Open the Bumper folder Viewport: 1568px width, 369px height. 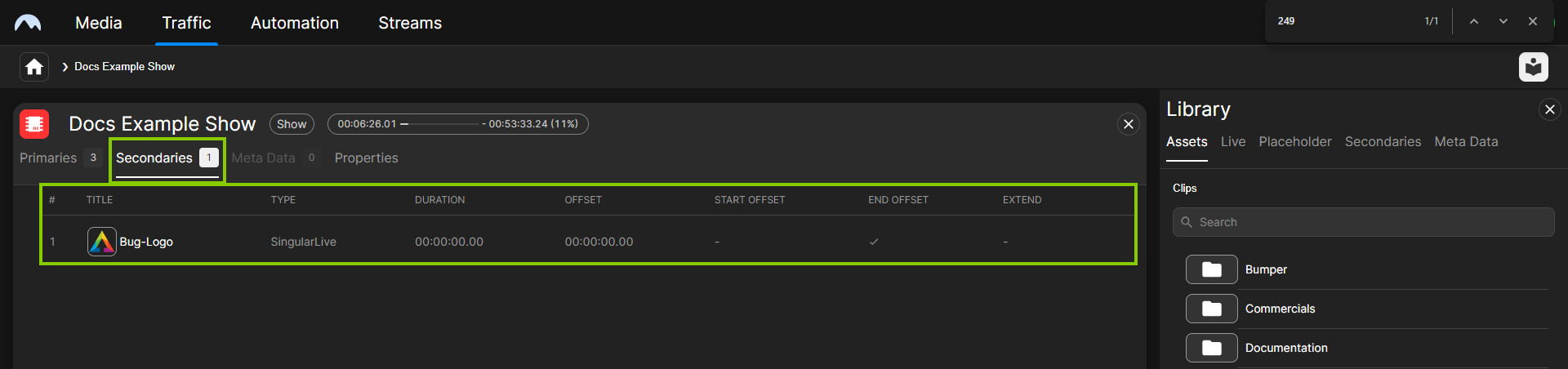1212,269
